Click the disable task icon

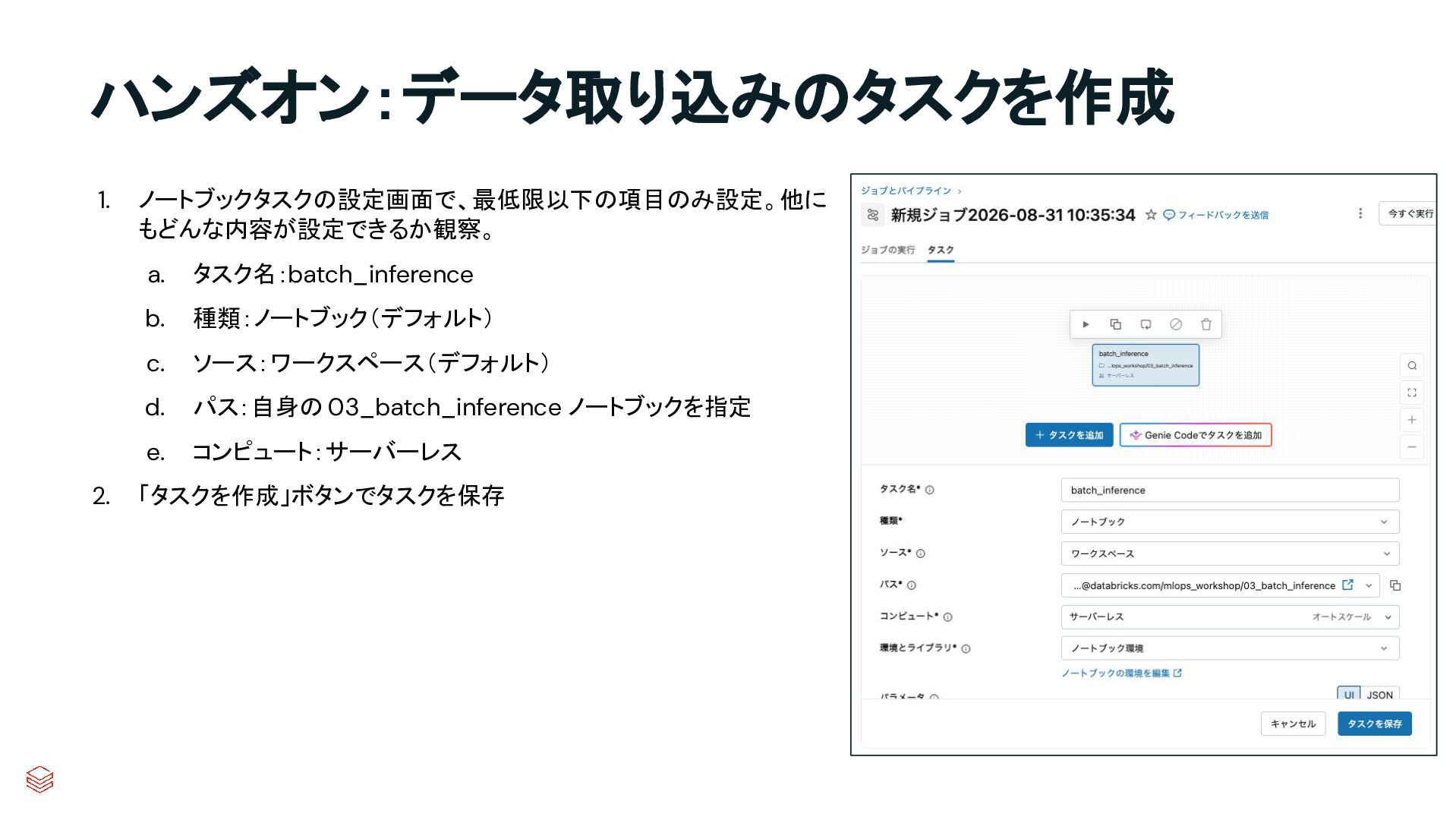point(1175,324)
